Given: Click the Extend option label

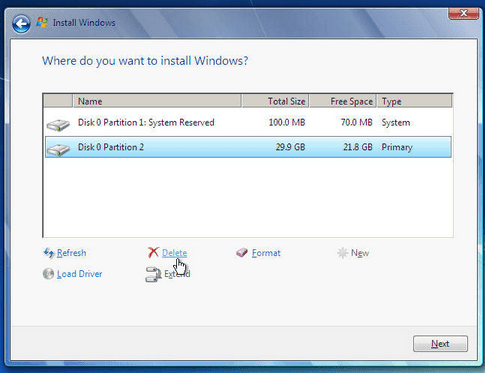Looking at the screenshot, I should coord(177,274).
